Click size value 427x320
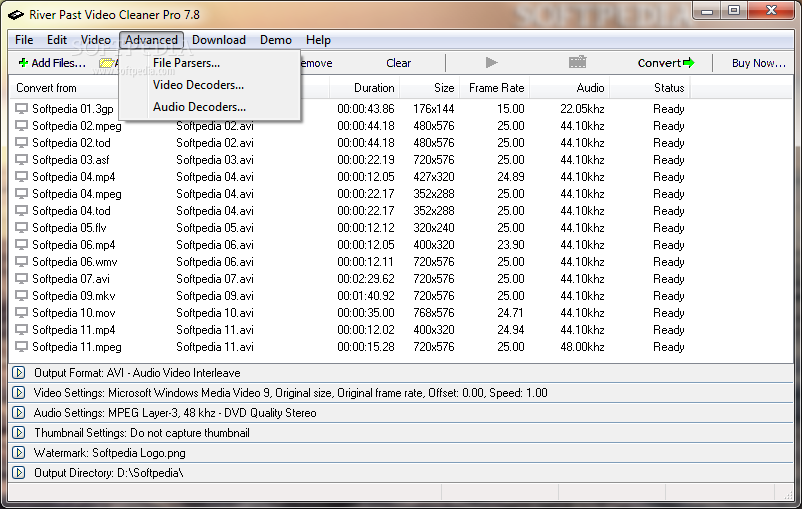Screen dimensions: 802x509 (x=434, y=177)
